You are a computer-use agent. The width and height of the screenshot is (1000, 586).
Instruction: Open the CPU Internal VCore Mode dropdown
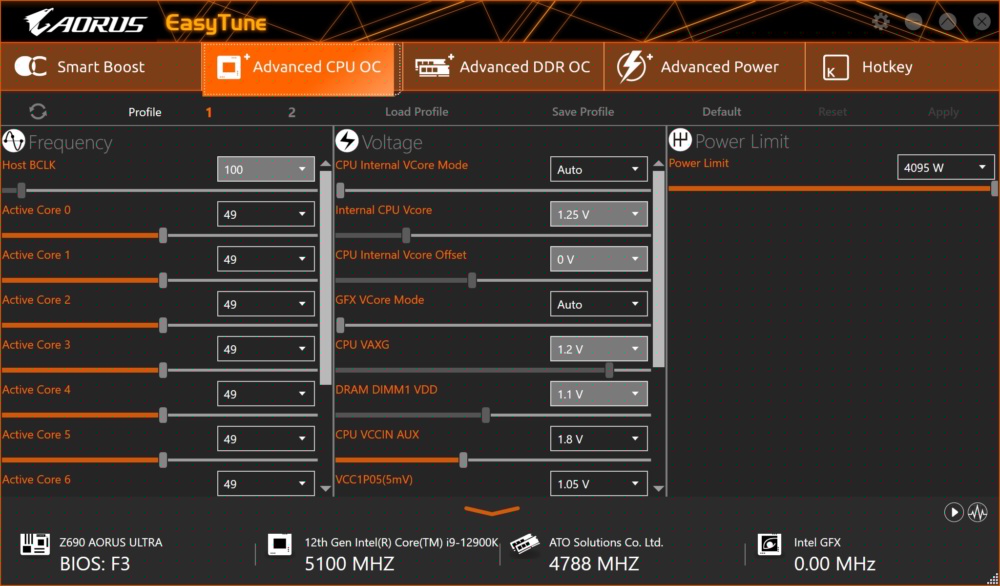tap(598, 169)
